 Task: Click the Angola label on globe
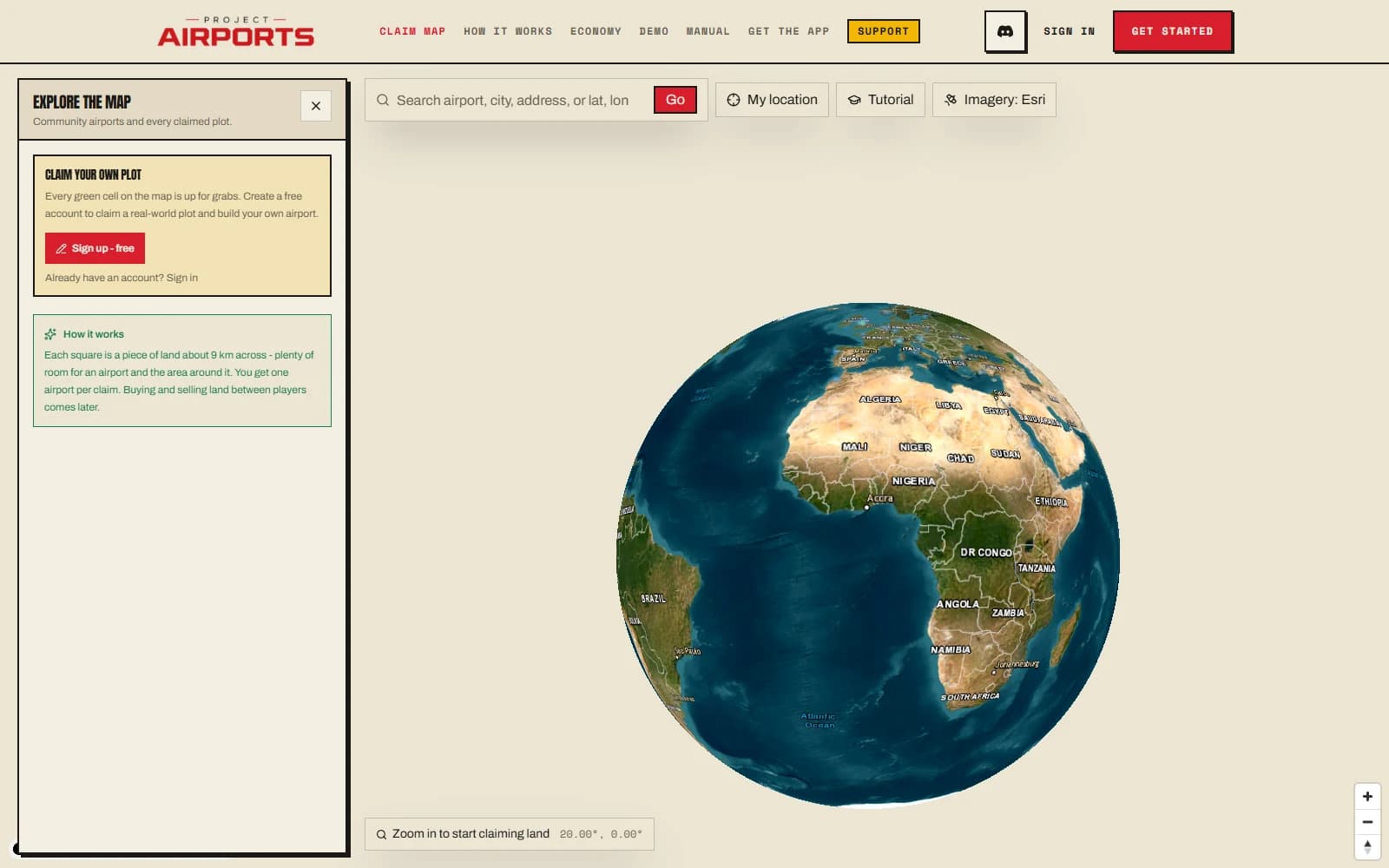957,604
